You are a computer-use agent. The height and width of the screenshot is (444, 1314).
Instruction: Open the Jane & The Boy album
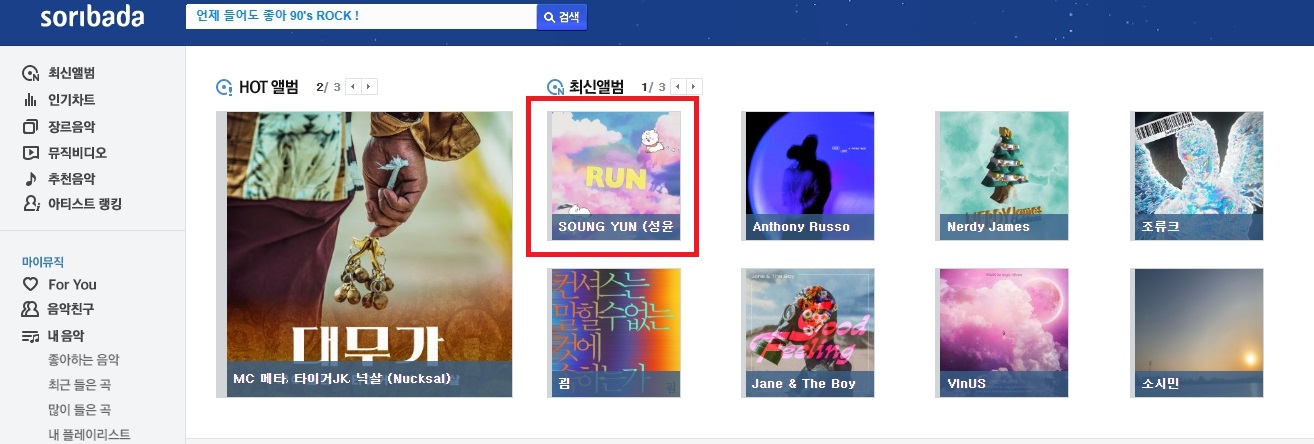coord(810,333)
